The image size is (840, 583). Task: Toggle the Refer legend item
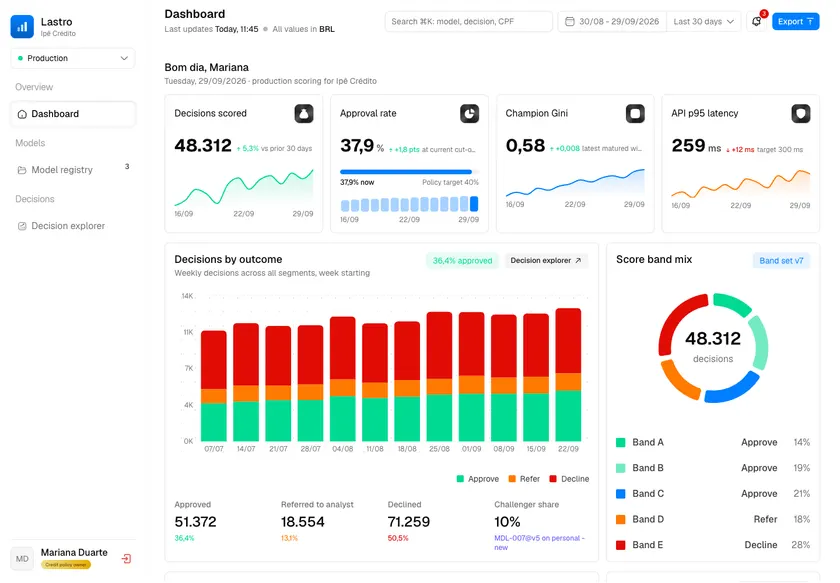[524, 479]
